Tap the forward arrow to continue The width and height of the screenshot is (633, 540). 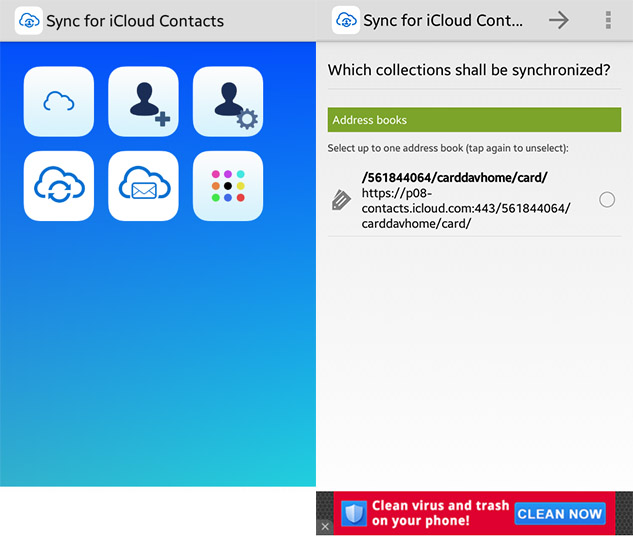(559, 20)
